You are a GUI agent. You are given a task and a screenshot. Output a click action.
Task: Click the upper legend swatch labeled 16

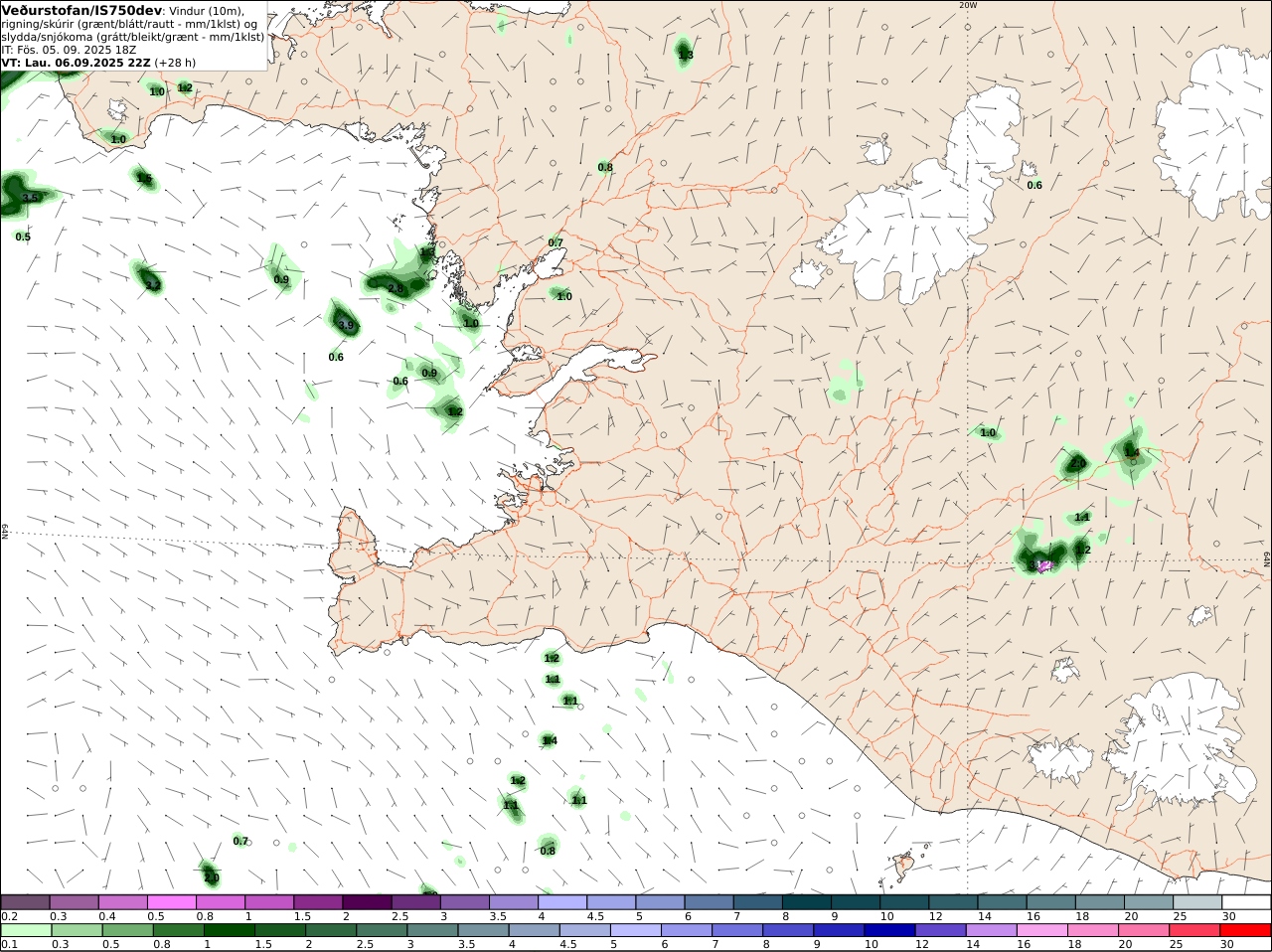click(1051, 902)
